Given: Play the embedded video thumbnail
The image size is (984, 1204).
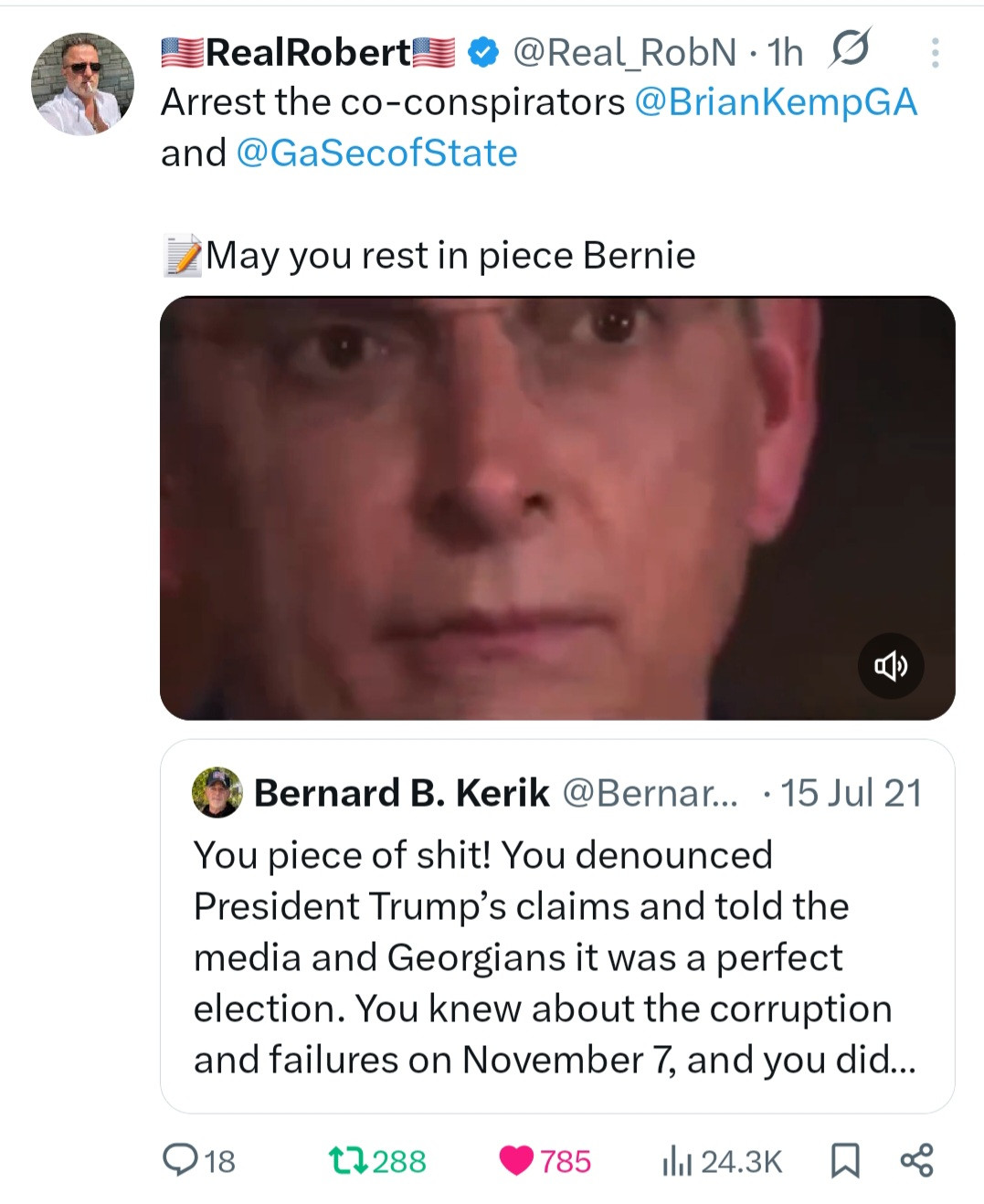Looking at the screenshot, I should [557, 508].
